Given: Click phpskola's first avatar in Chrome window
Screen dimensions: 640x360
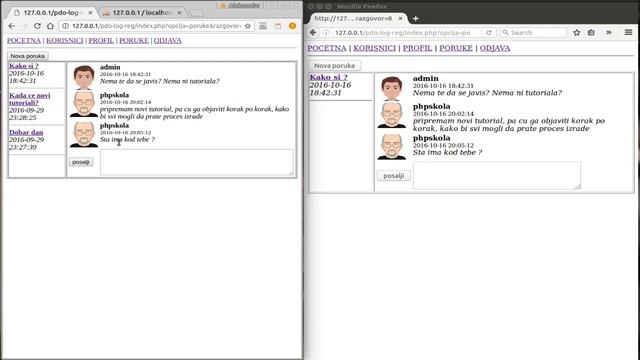Looking at the screenshot, I should click(x=84, y=104).
